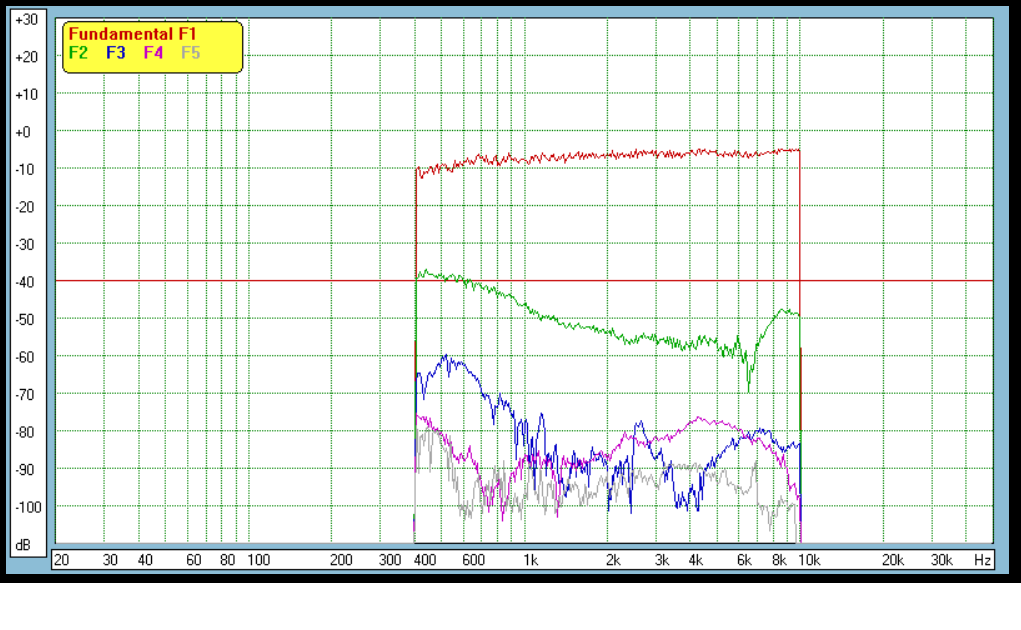Click the +30 dB axis label

click(27, 20)
